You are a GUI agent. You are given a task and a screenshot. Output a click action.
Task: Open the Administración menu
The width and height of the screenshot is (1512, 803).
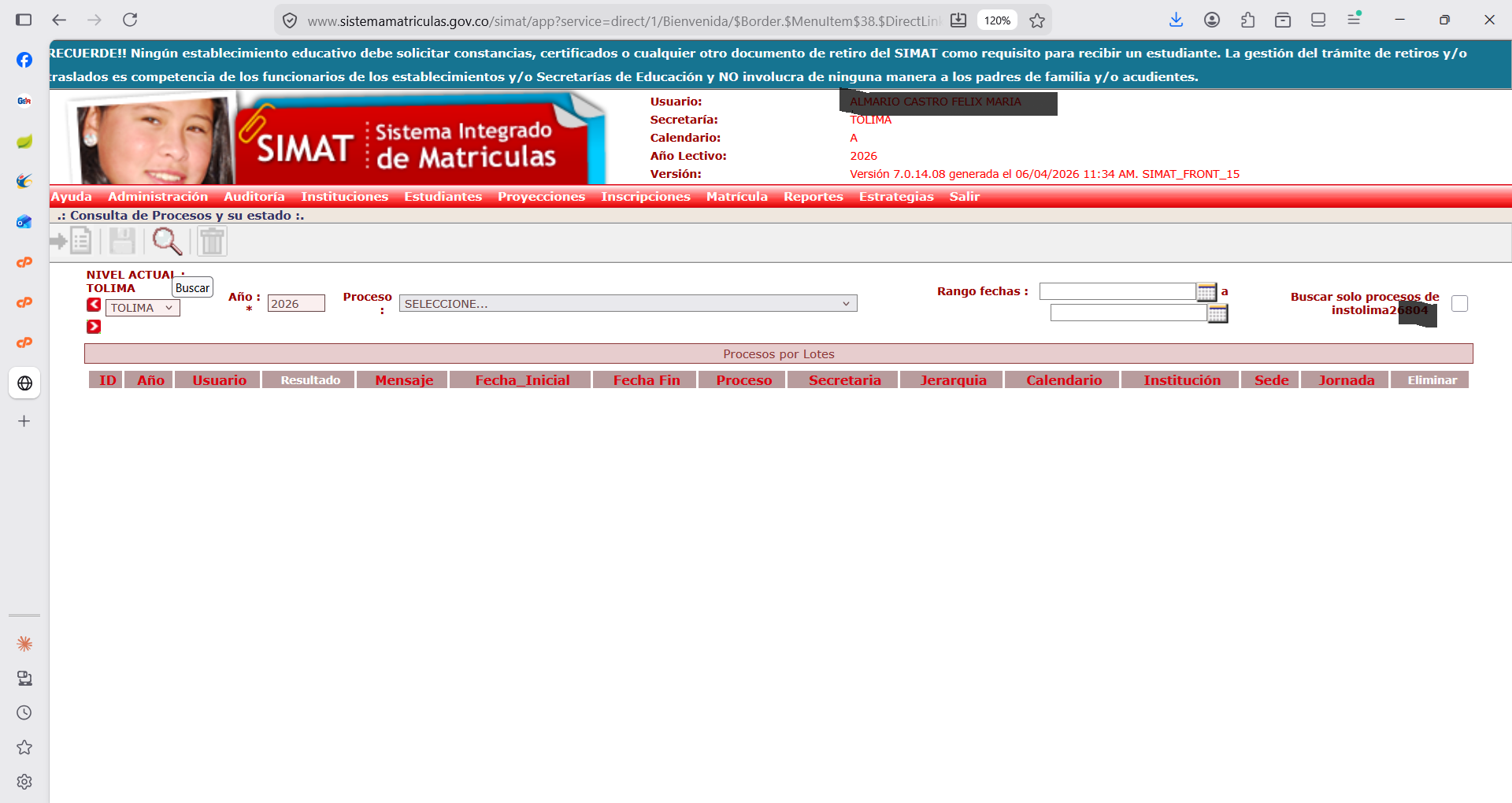[157, 197]
